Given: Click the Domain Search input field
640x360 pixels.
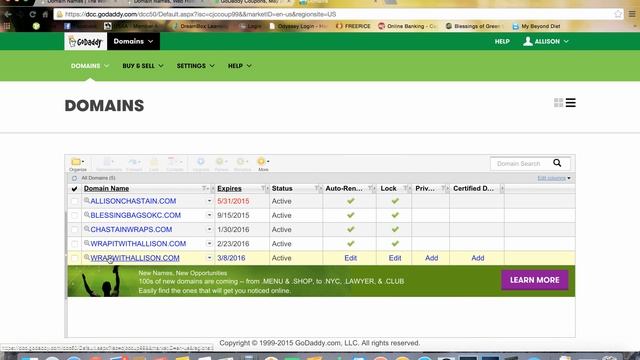Looking at the screenshot, I should coord(520,163).
